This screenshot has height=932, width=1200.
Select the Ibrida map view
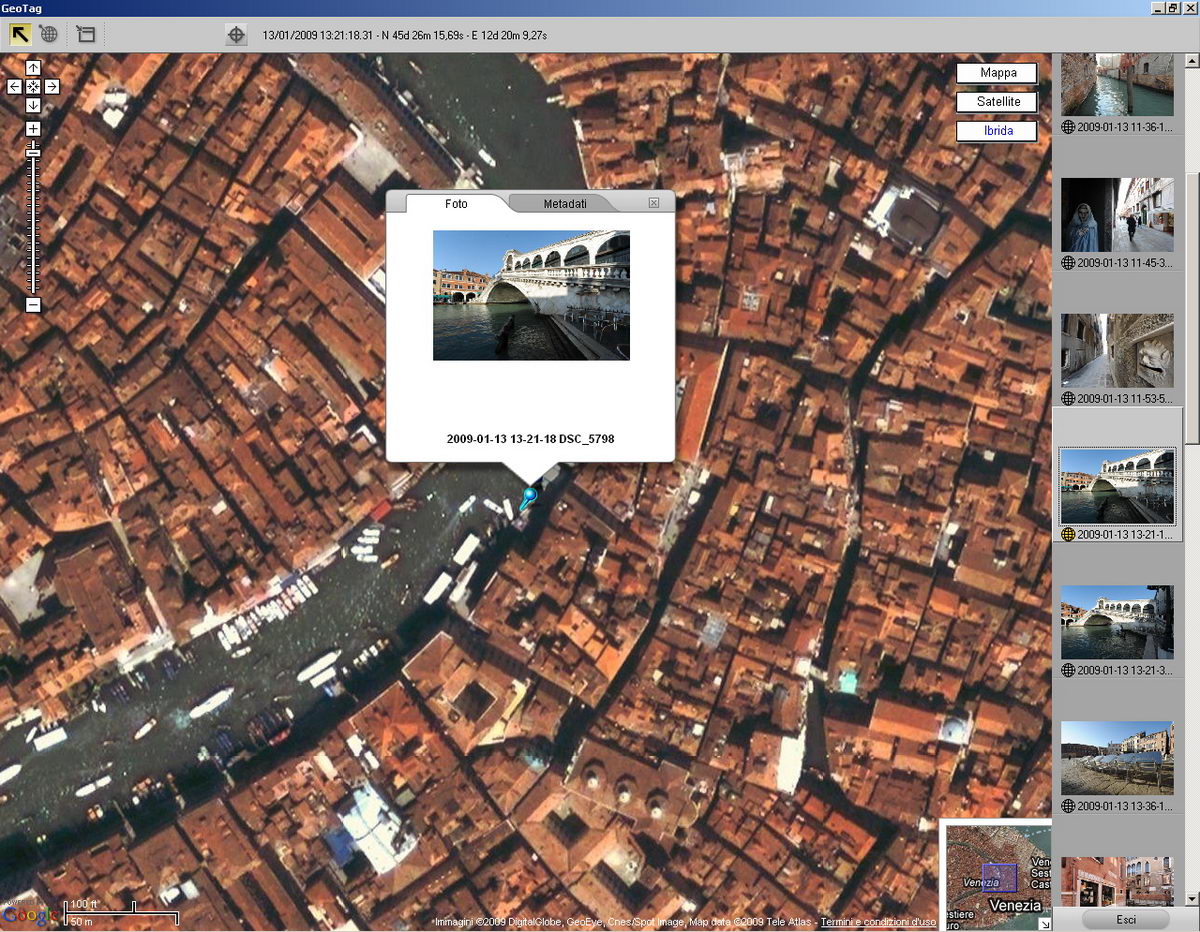coord(997,131)
